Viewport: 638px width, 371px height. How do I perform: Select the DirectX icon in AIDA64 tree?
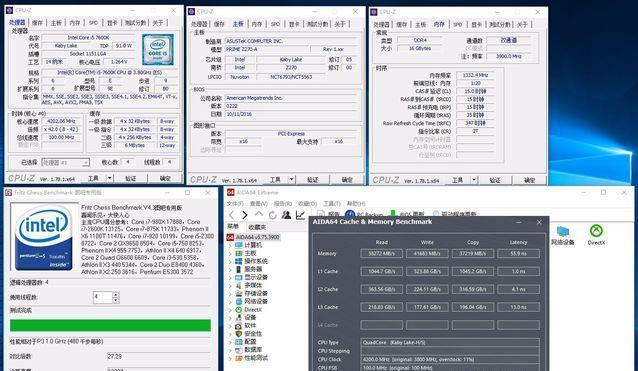click(x=239, y=310)
